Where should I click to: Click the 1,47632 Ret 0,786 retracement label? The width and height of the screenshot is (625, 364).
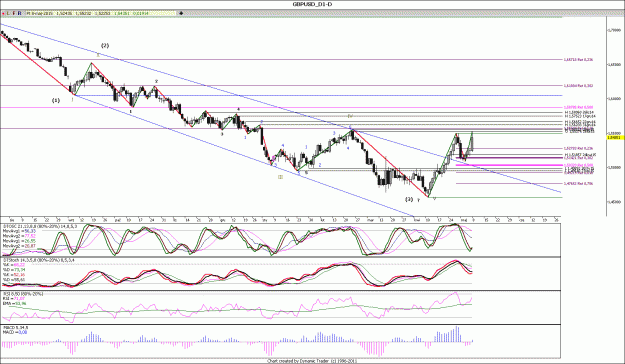(578, 184)
